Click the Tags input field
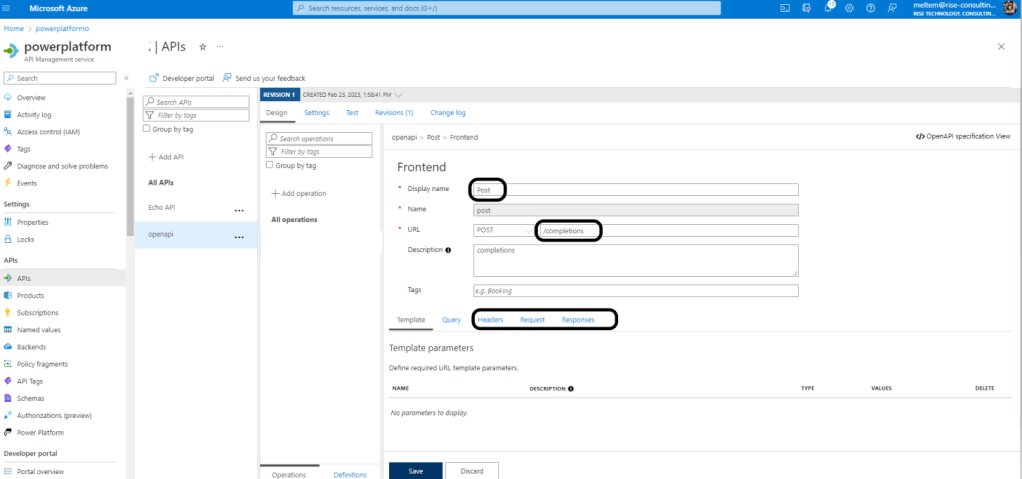Viewport: 1022px width, 479px height. [x=635, y=291]
